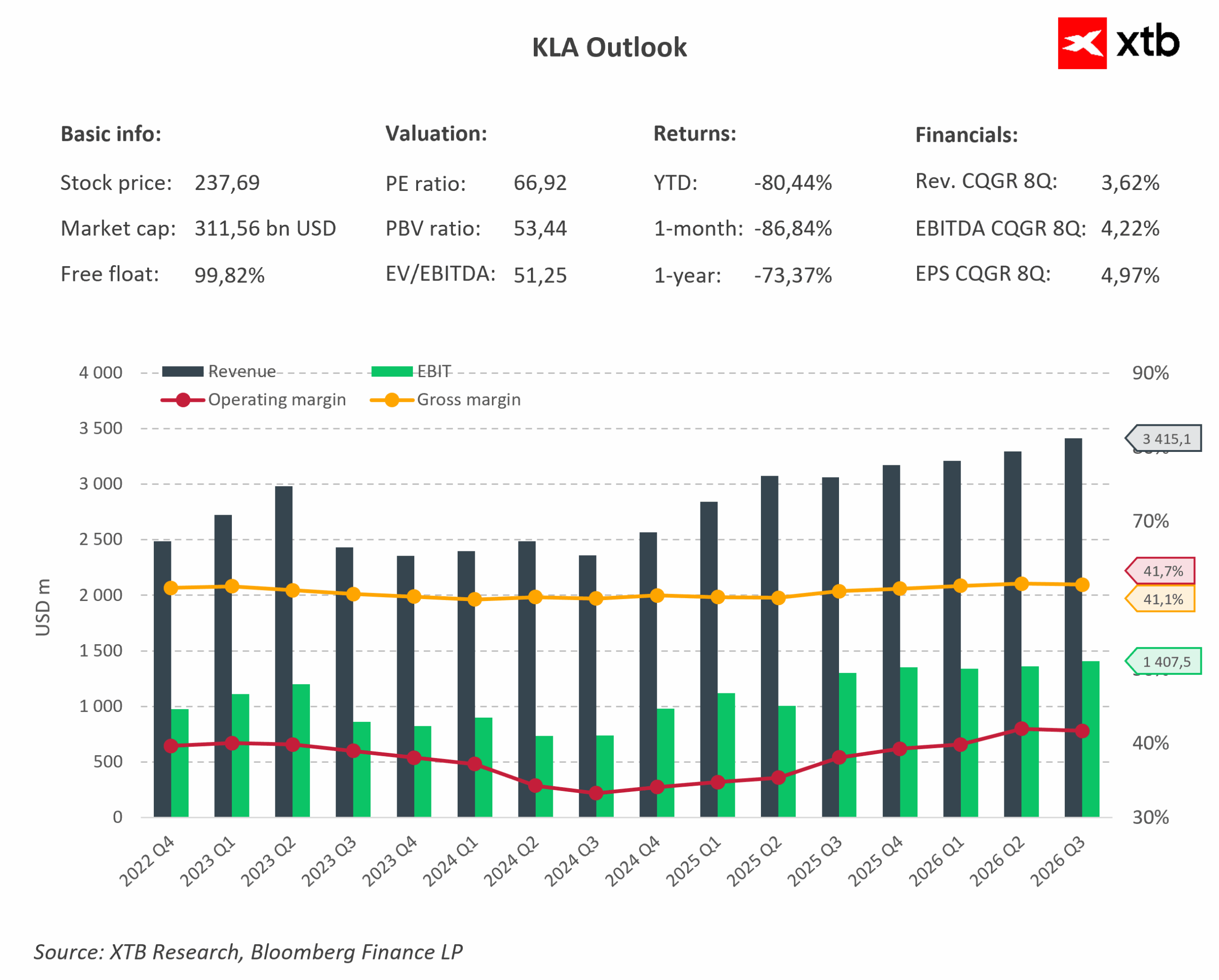Click the Rev. CQGR 8Q value 3,62%
This screenshot has height=980, width=1219.
[x=1130, y=183]
